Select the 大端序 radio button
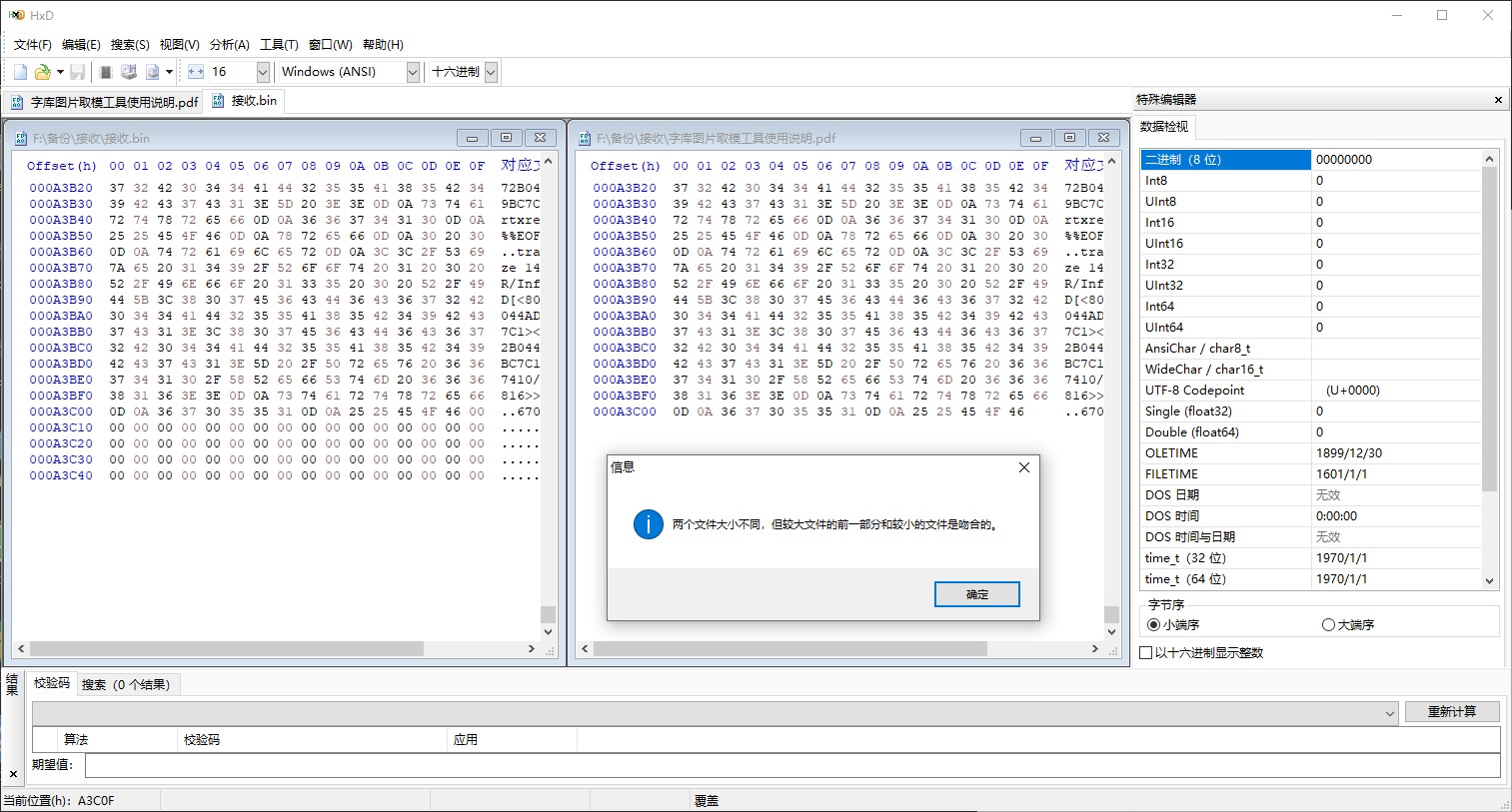This screenshot has height=812, width=1512. pos(1348,625)
